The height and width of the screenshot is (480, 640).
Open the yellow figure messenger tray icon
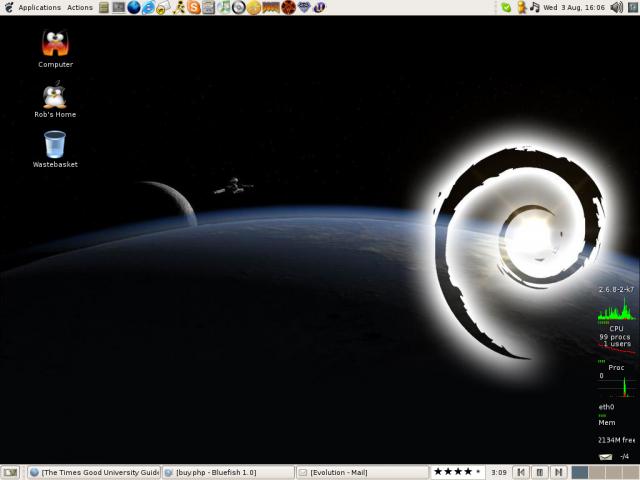point(521,7)
